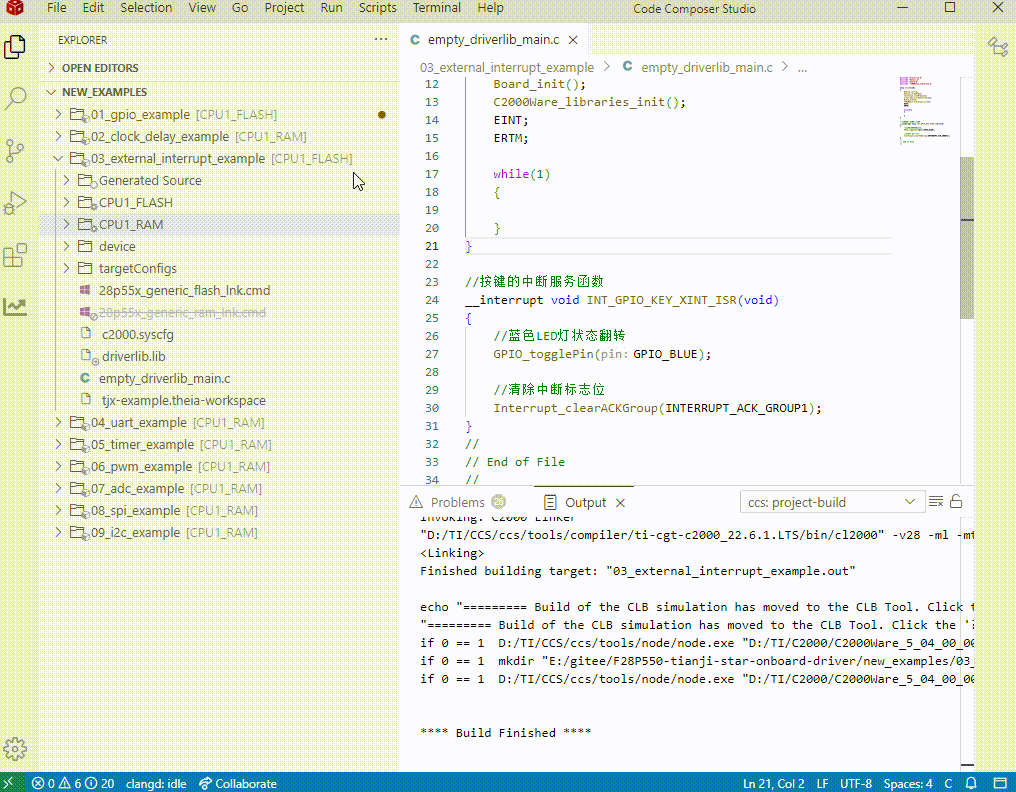This screenshot has height=792, width=1016.
Task: Click breadcrumb ellipsis after file name
Action: tap(802, 67)
